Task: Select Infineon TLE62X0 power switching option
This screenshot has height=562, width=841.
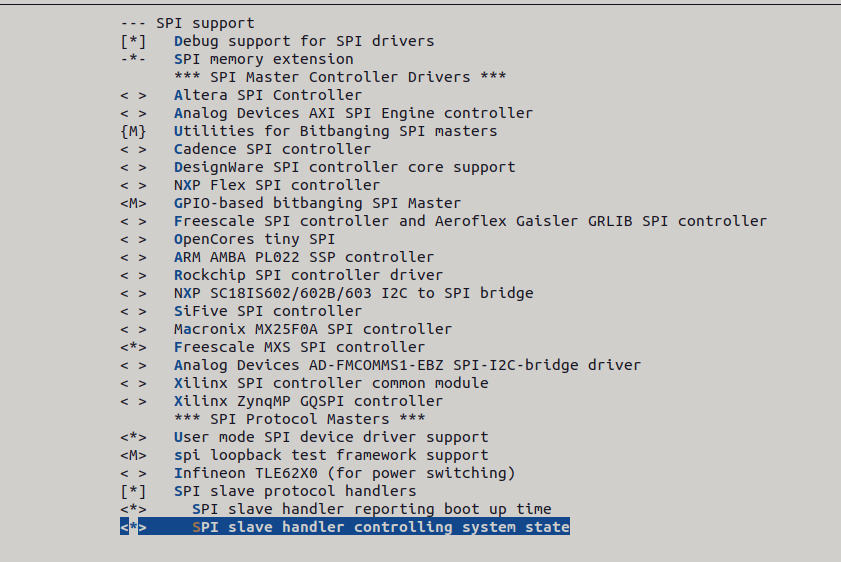Action: [344, 473]
